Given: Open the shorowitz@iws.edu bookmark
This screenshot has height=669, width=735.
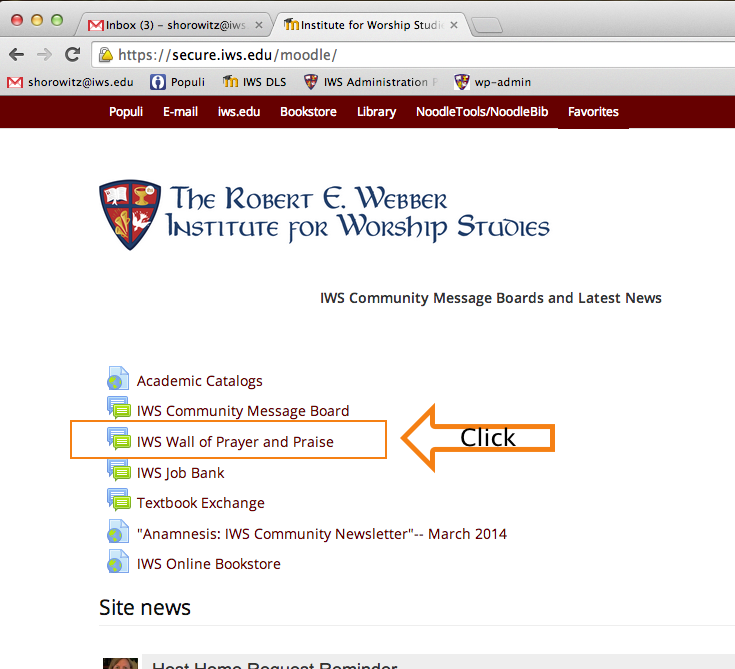Looking at the screenshot, I should [70, 82].
